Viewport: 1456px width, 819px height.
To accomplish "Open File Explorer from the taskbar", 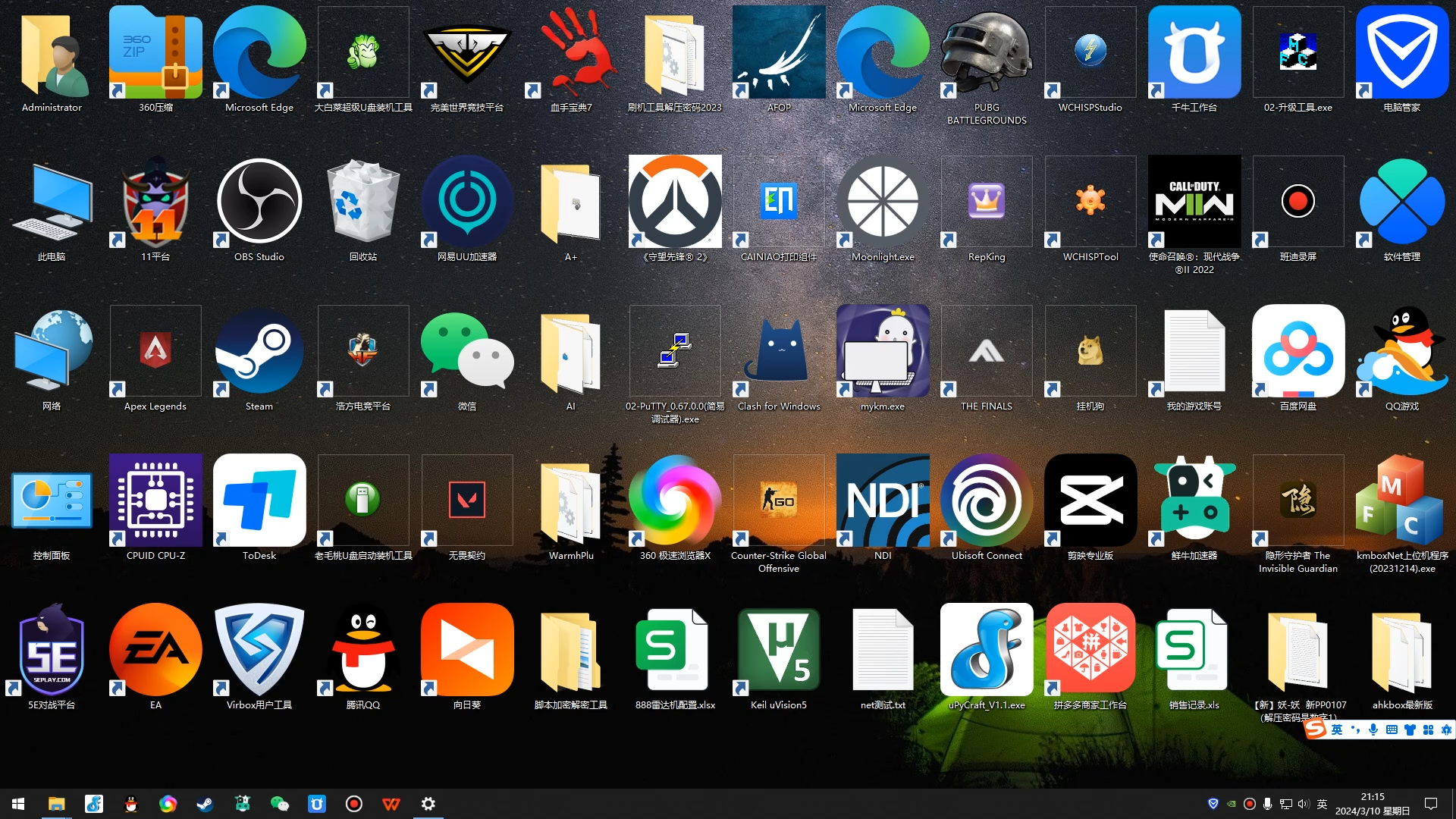I will [56, 804].
